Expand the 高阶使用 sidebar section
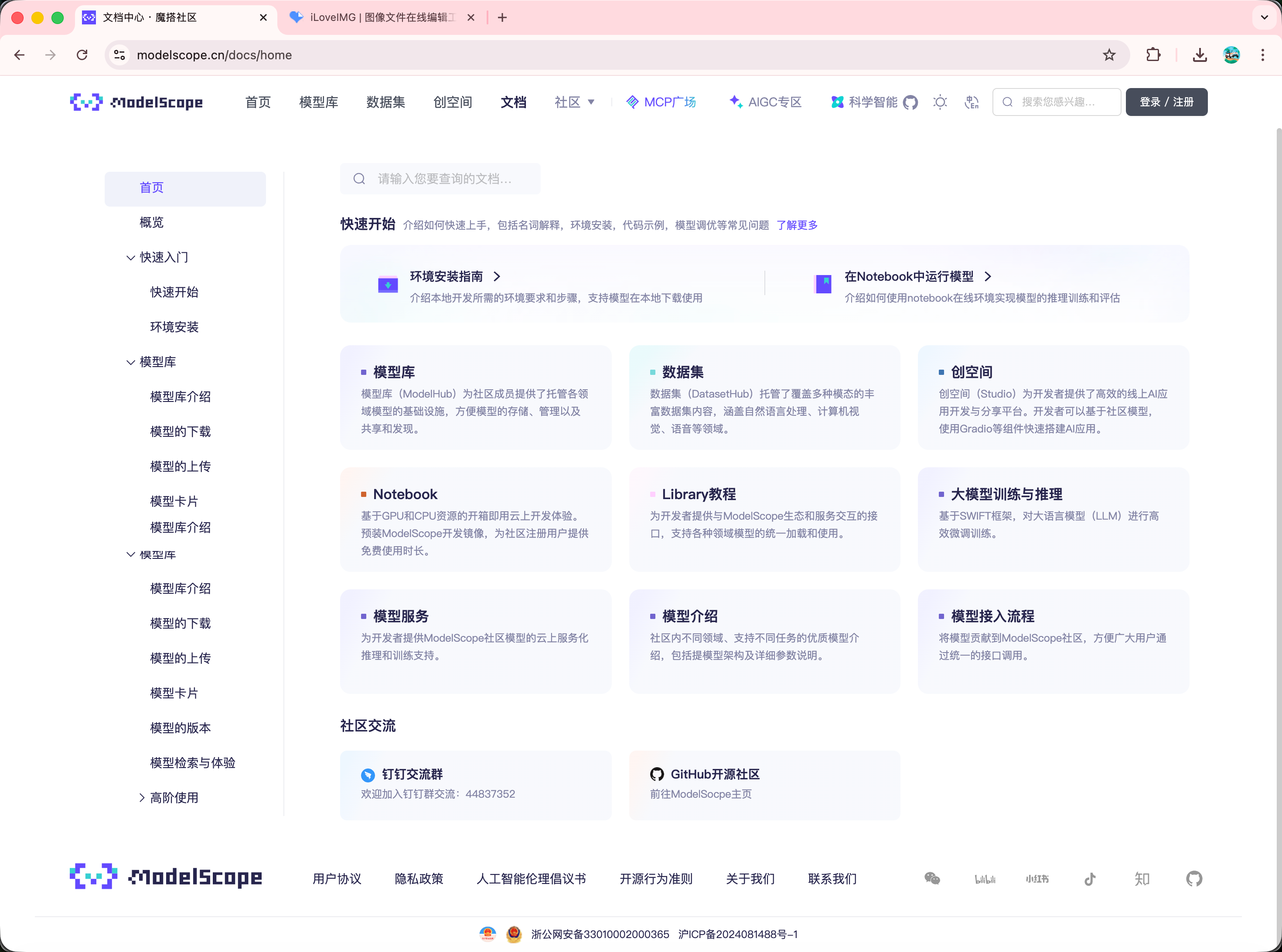Image resolution: width=1282 pixels, height=952 pixels. point(142,798)
